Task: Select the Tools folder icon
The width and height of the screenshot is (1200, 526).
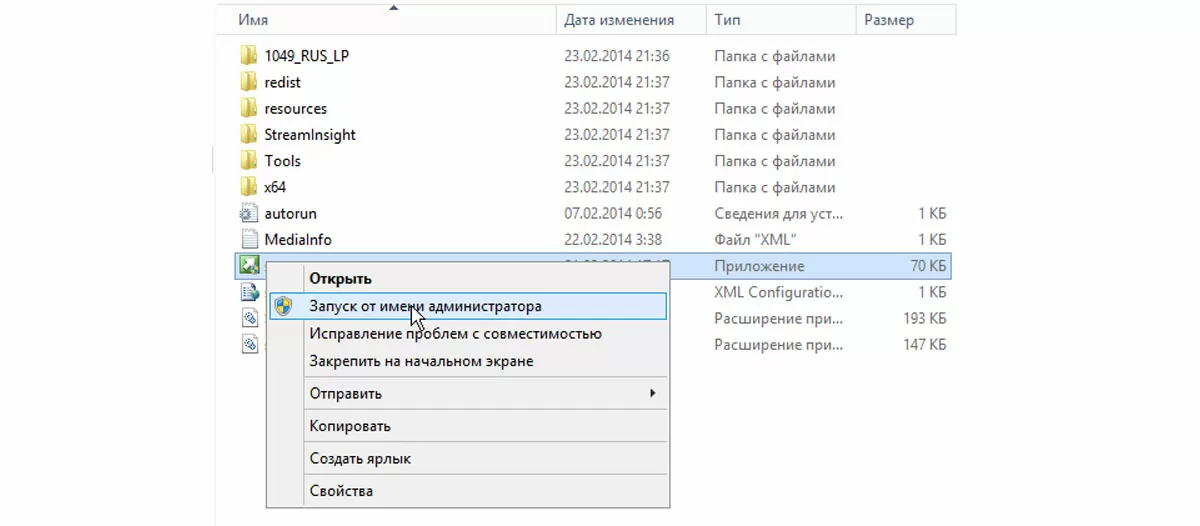Action: tap(249, 160)
